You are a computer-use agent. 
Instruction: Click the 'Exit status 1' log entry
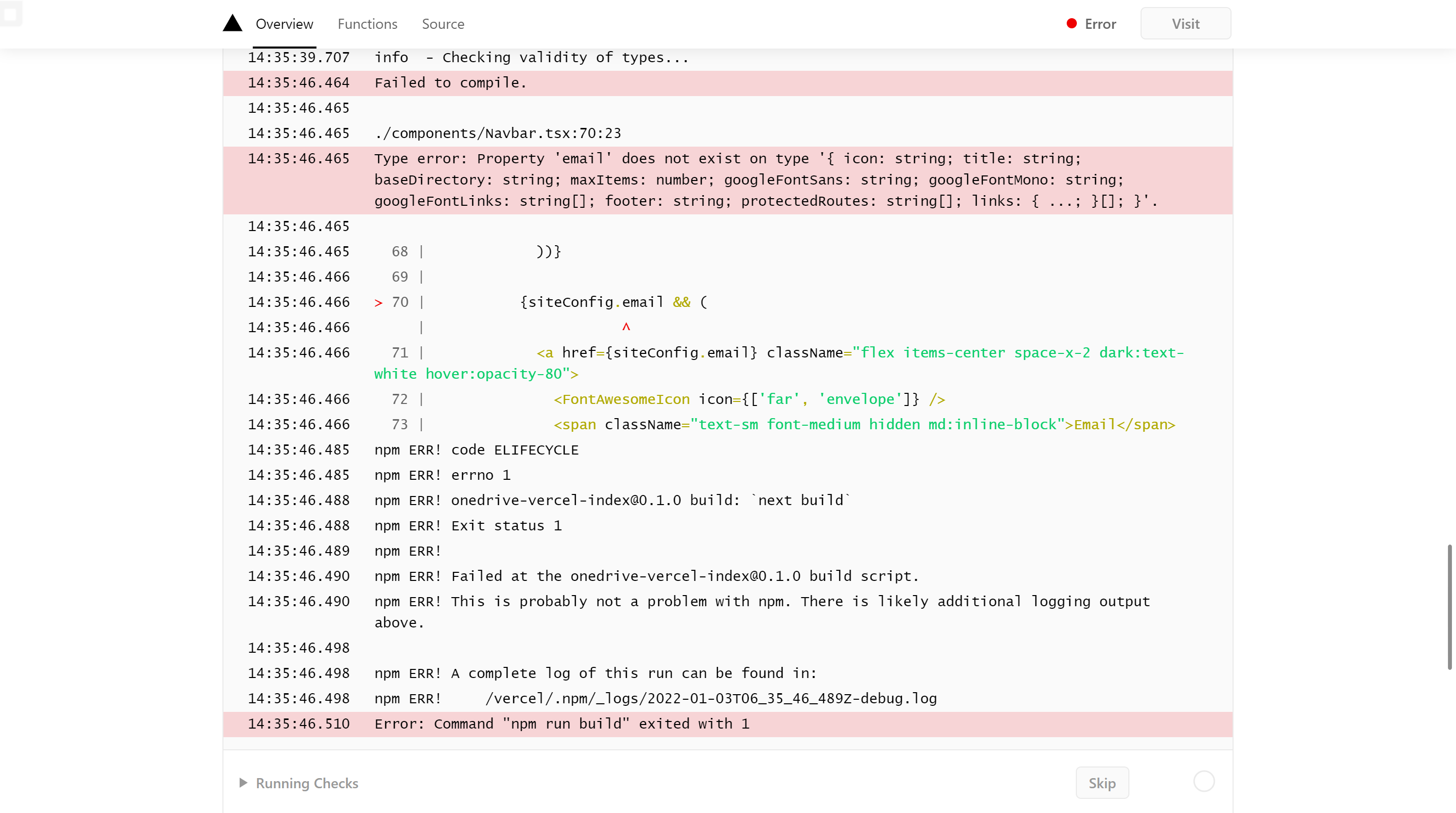click(468, 525)
